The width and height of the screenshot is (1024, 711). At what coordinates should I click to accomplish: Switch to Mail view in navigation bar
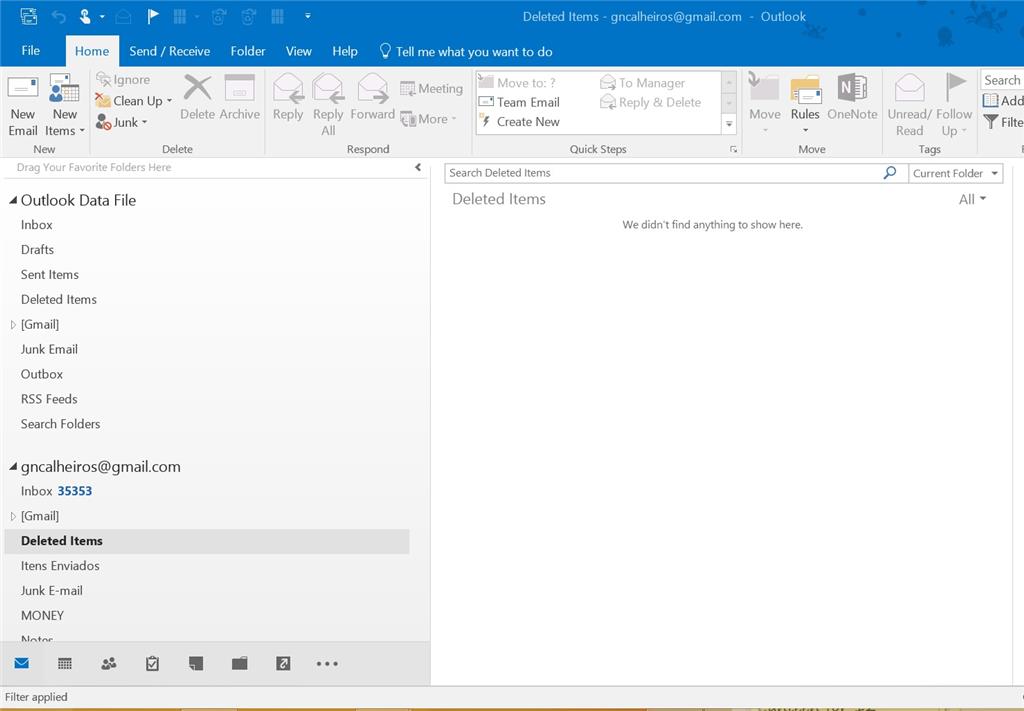tap(22, 663)
